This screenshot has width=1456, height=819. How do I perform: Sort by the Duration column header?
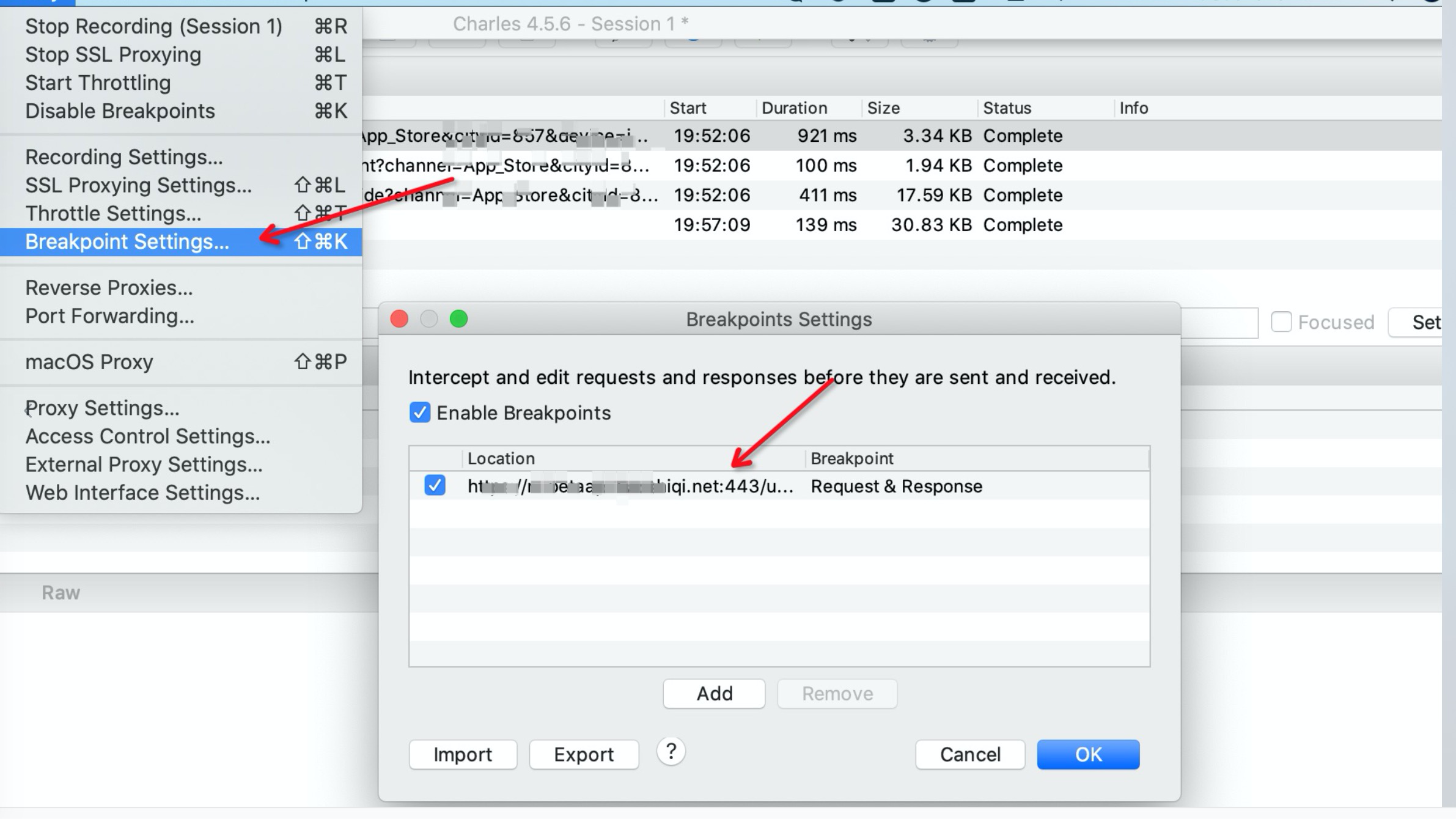click(x=794, y=108)
